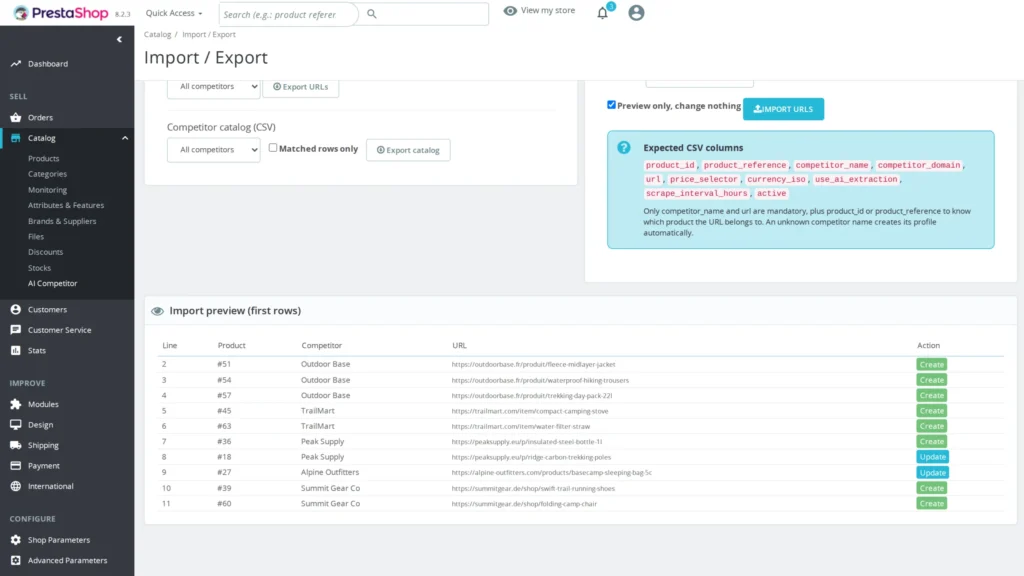Click Update badge for ridge-carbon-trekking-poles row

coord(933,457)
